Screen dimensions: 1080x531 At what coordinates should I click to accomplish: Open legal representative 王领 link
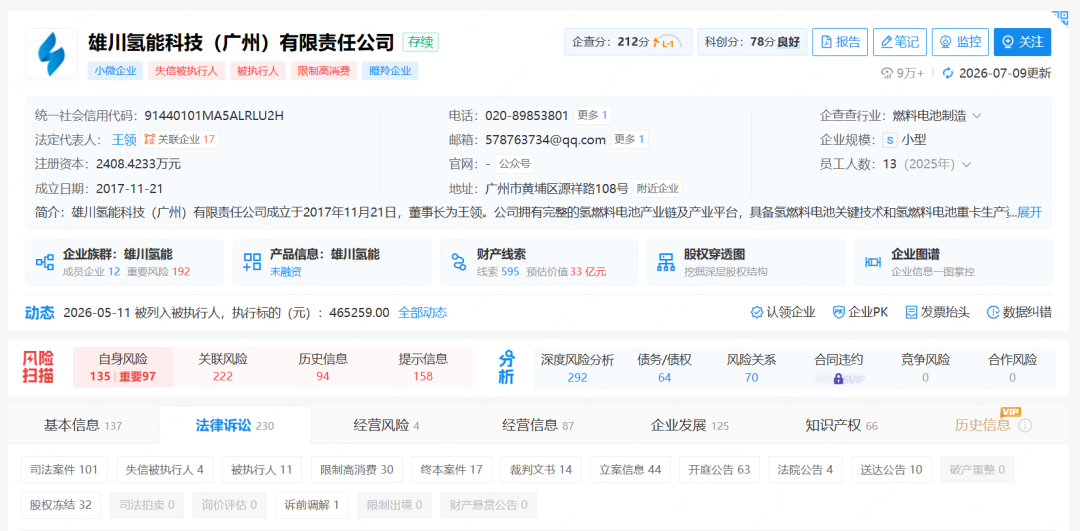pyautogui.click(x=124, y=140)
